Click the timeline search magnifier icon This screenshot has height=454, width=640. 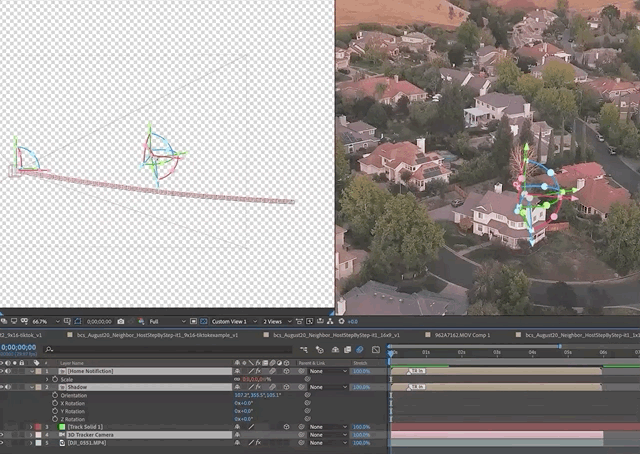(49, 349)
